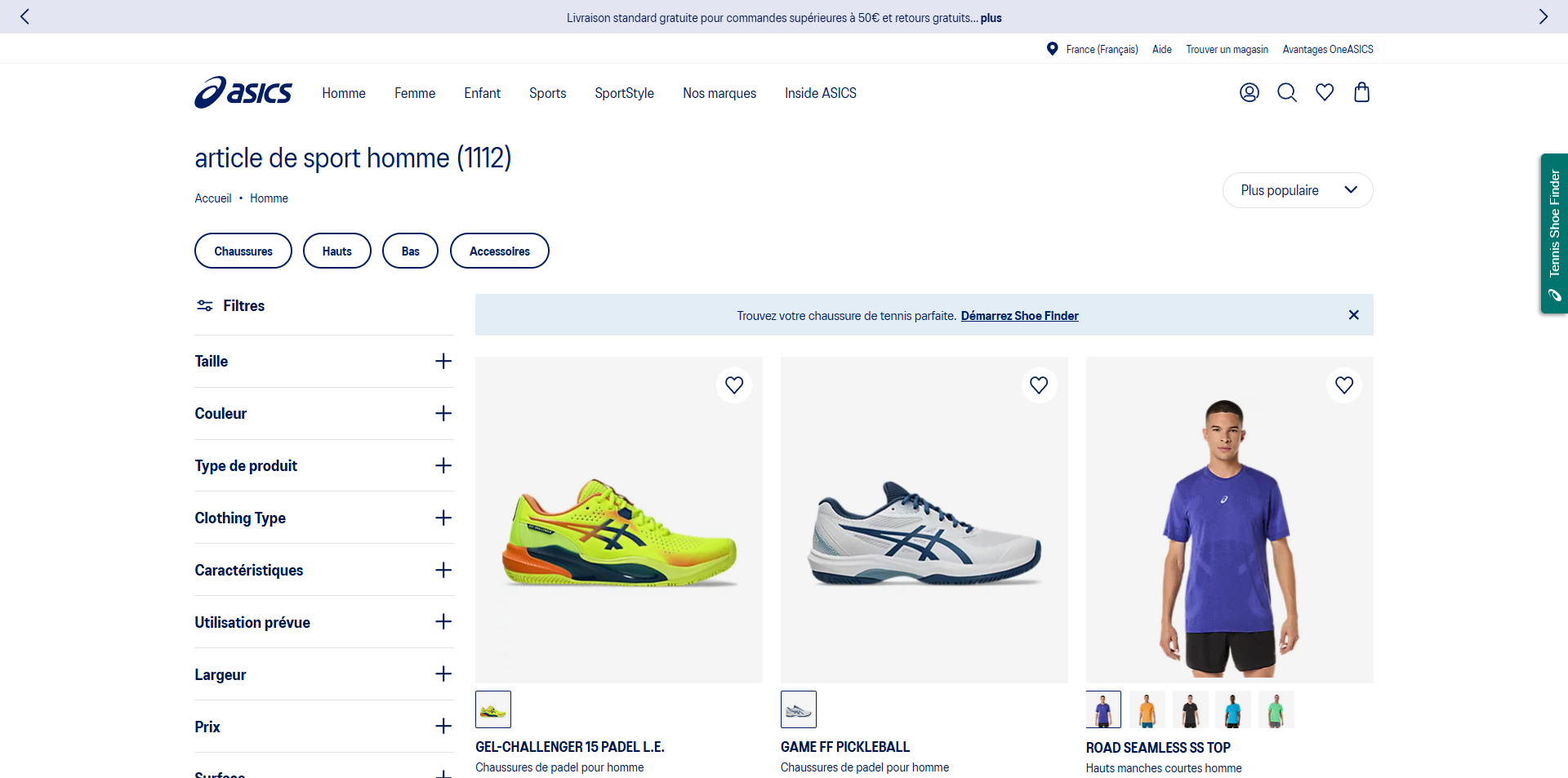Expand the Clothing Type filter
Viewport: 1568px width, 778px height.
click(x=323, y=518)
